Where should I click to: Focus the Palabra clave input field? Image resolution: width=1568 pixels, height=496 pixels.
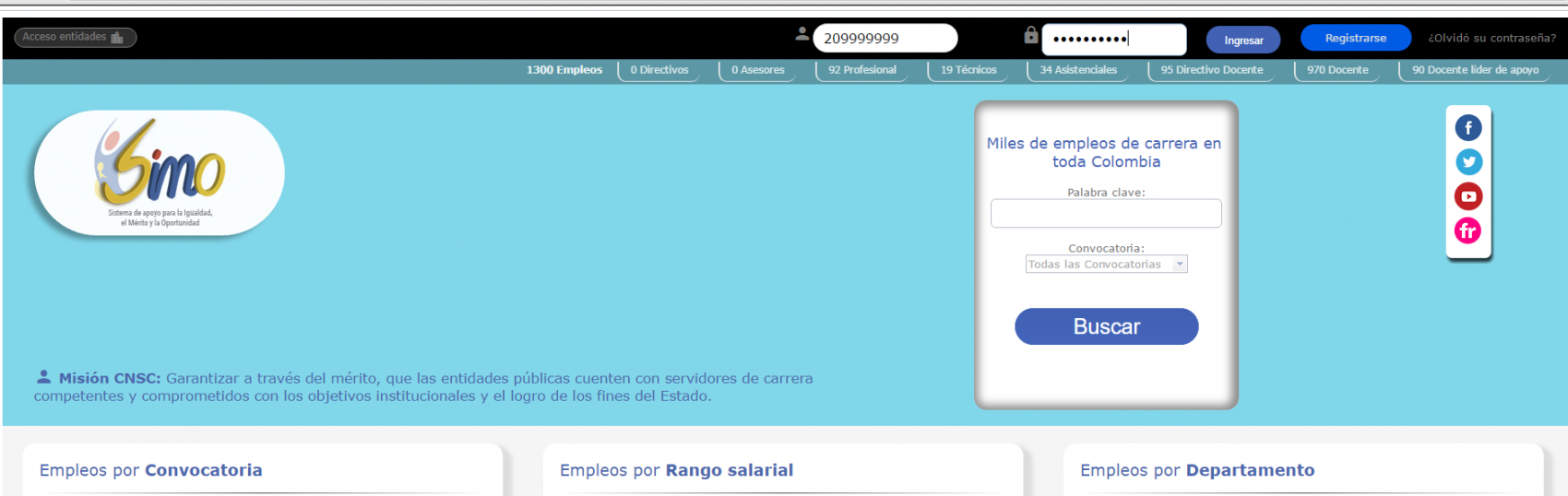tap(1106, 214)
